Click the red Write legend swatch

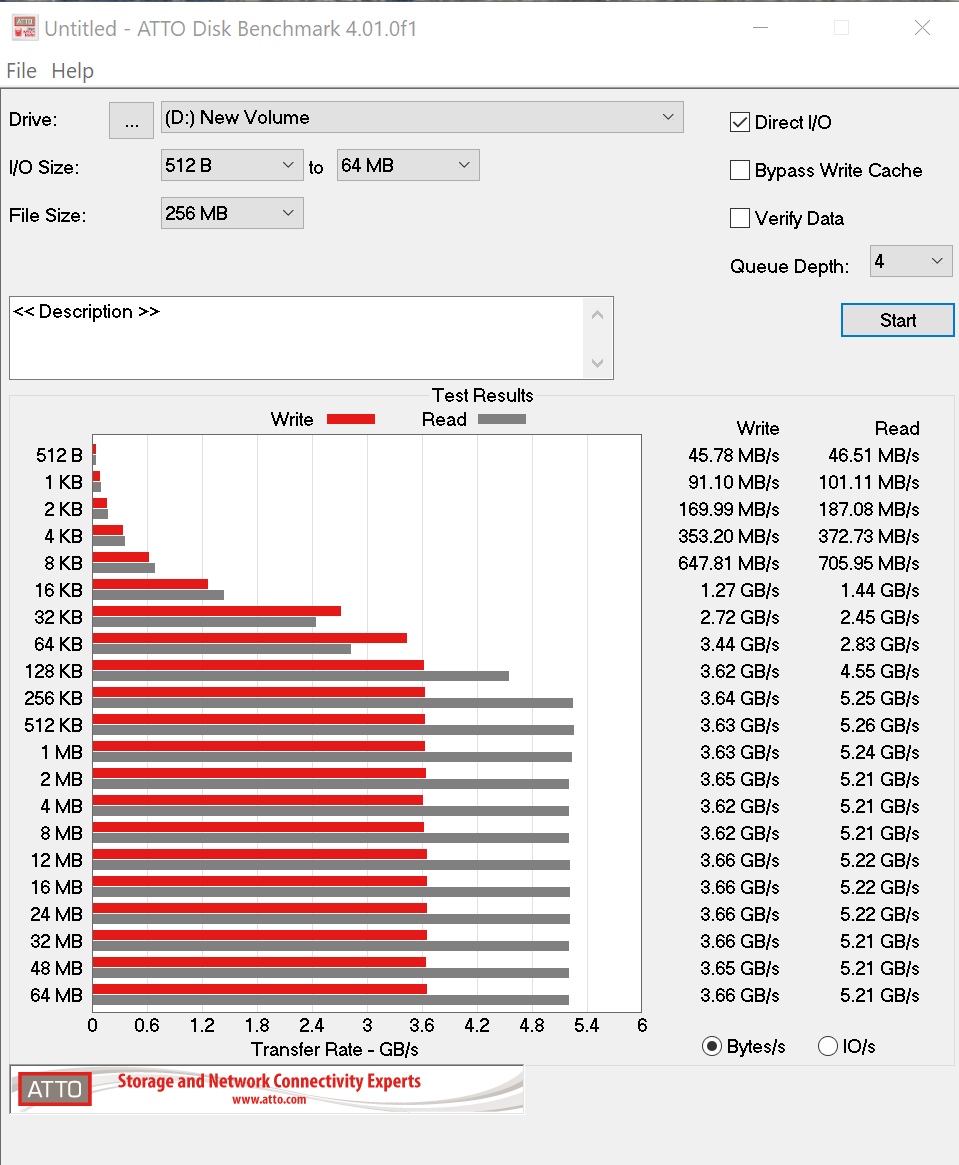click(351, 419)
